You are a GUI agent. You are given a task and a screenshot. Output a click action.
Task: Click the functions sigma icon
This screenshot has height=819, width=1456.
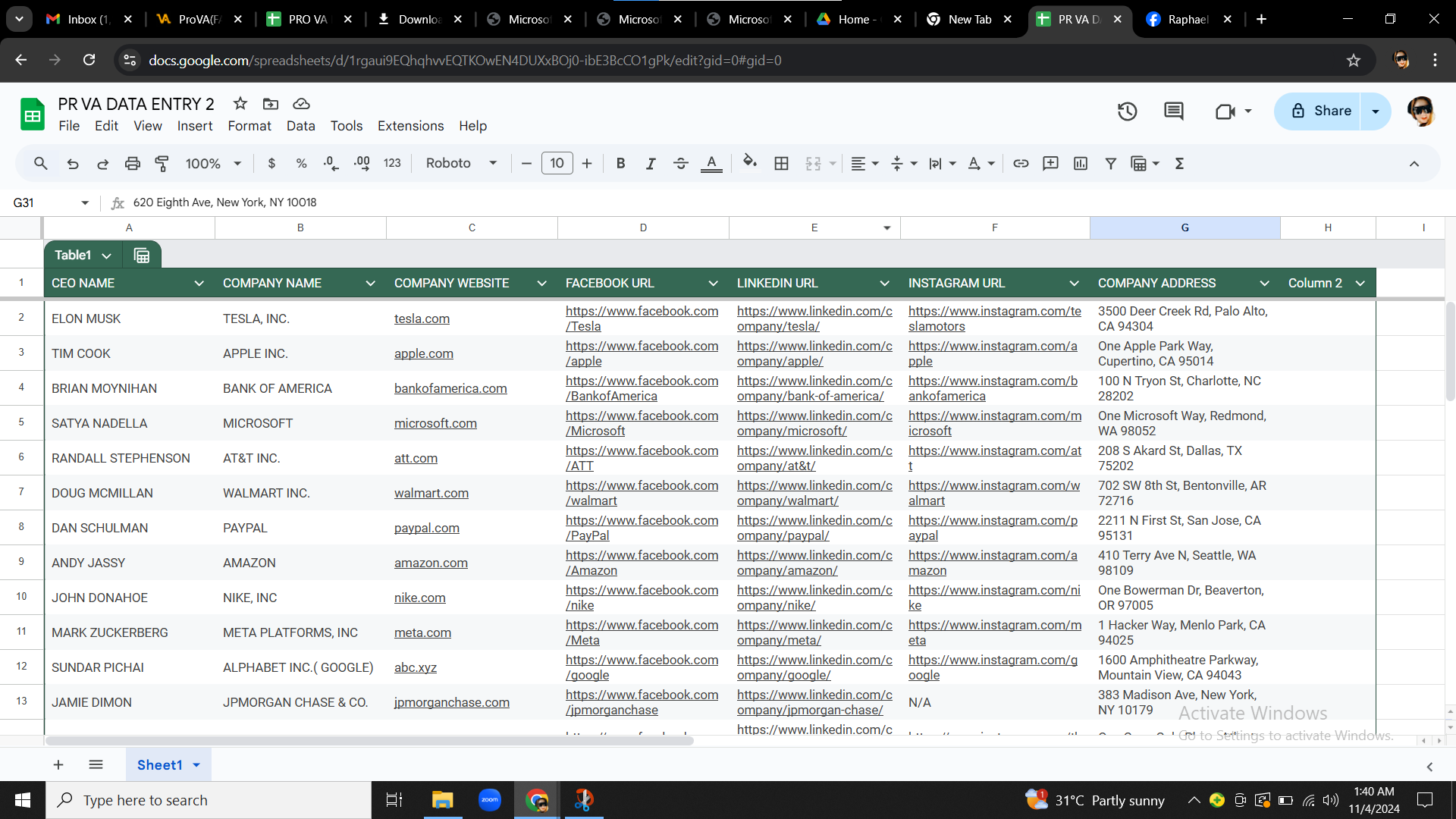(x=1179, y=163)
